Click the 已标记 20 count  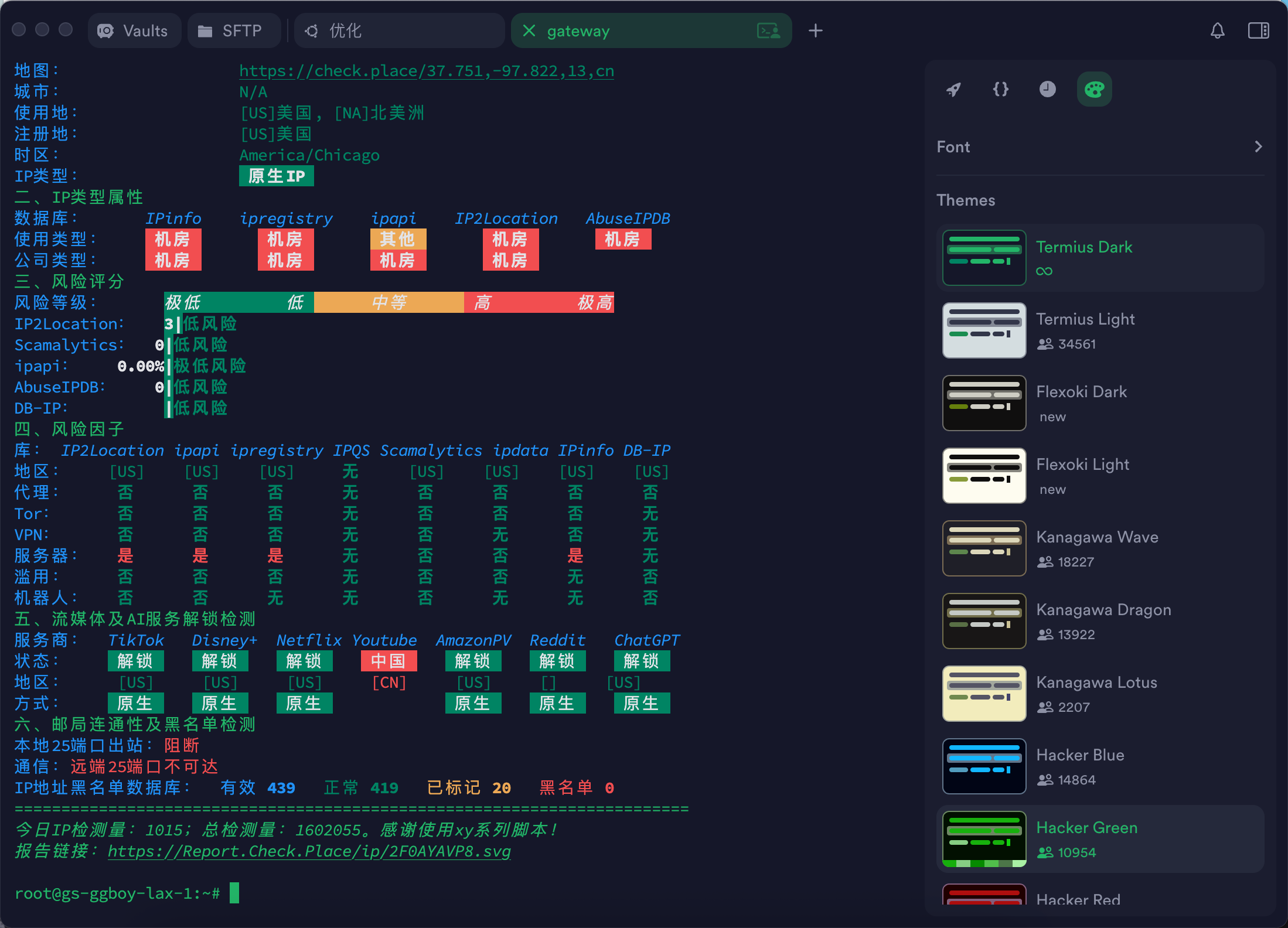pyautogui.click(x=469, y=787)
